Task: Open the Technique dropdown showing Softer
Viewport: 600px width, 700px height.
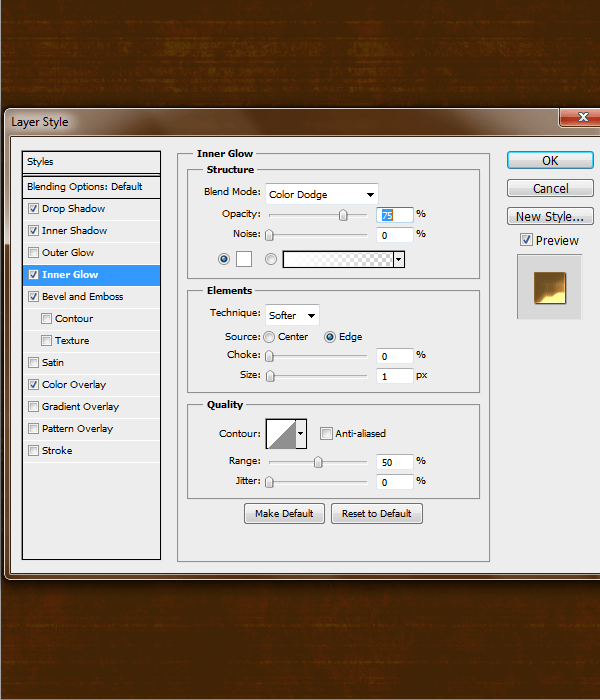Action: [x=292, y=316]
